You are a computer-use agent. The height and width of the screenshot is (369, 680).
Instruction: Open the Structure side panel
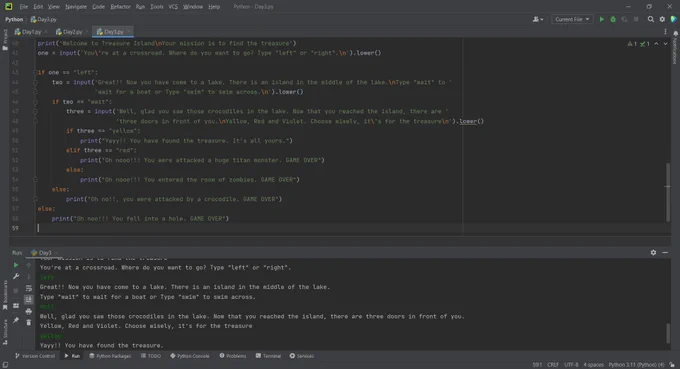[5, 332]
